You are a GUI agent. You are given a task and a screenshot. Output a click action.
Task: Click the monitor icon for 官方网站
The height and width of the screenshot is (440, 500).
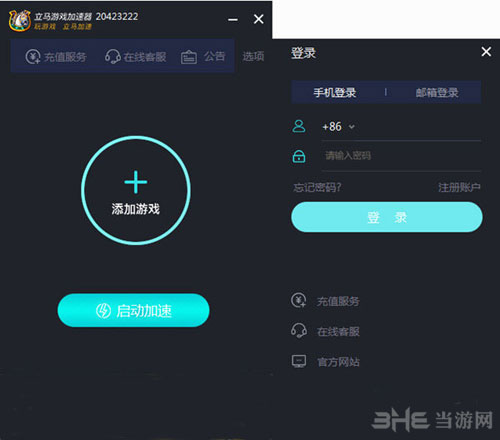(x=299, y=361)
